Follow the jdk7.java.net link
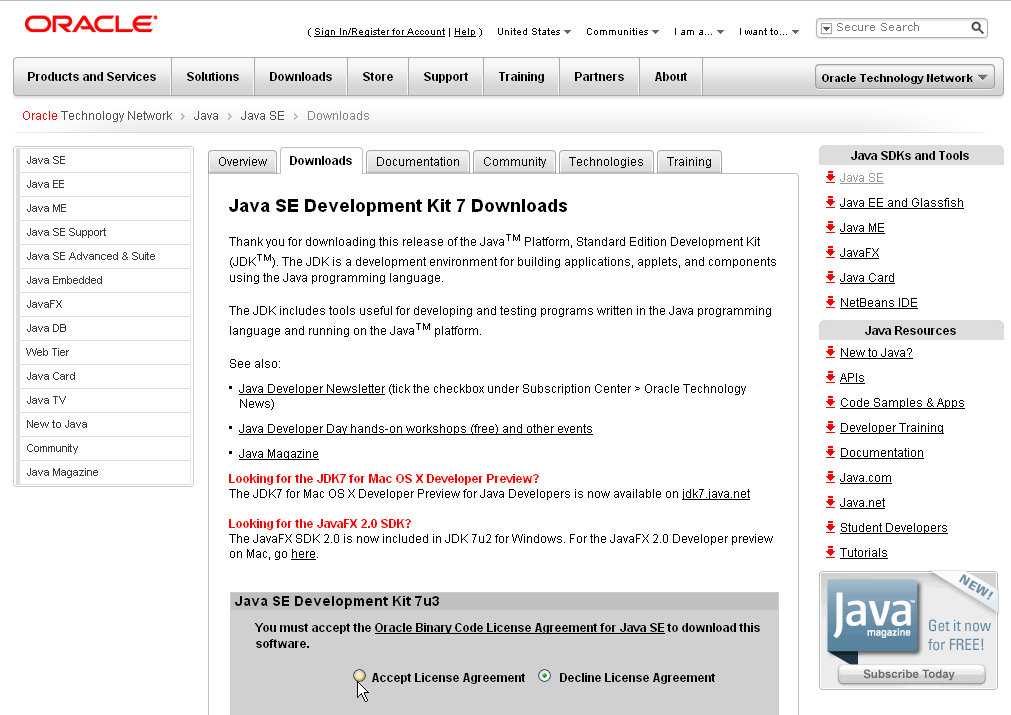The height and width of the screenshot is (715, 1011). tap(716, 494)
